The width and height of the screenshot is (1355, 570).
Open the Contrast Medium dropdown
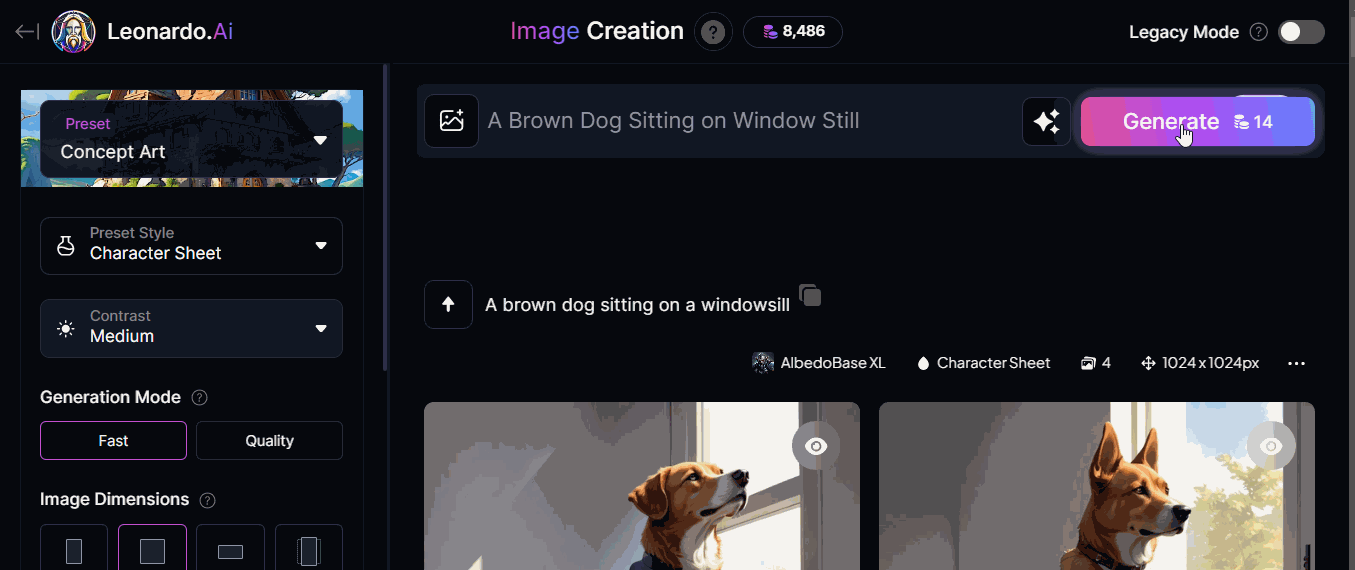point(191,328)
